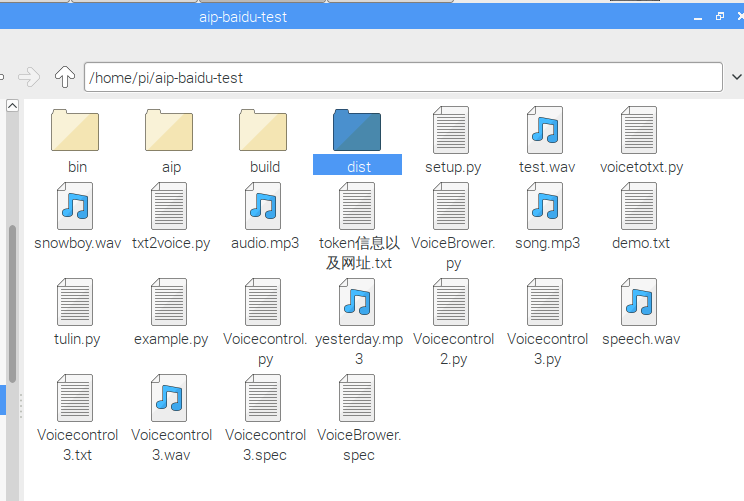Select the dist folder icon

[x=357, y=130]
